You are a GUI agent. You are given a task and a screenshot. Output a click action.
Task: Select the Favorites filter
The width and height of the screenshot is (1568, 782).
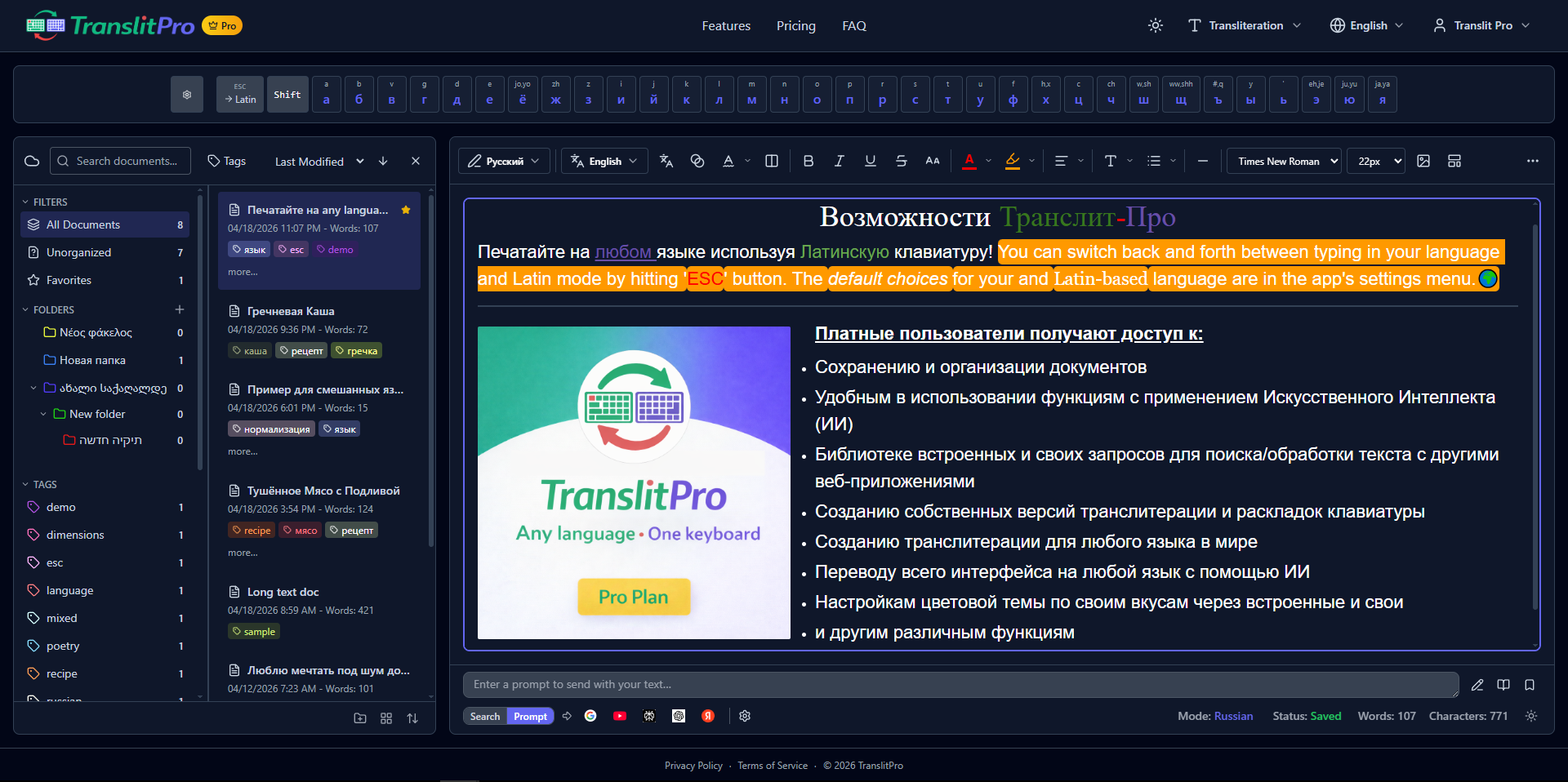[x=105, y=280]
